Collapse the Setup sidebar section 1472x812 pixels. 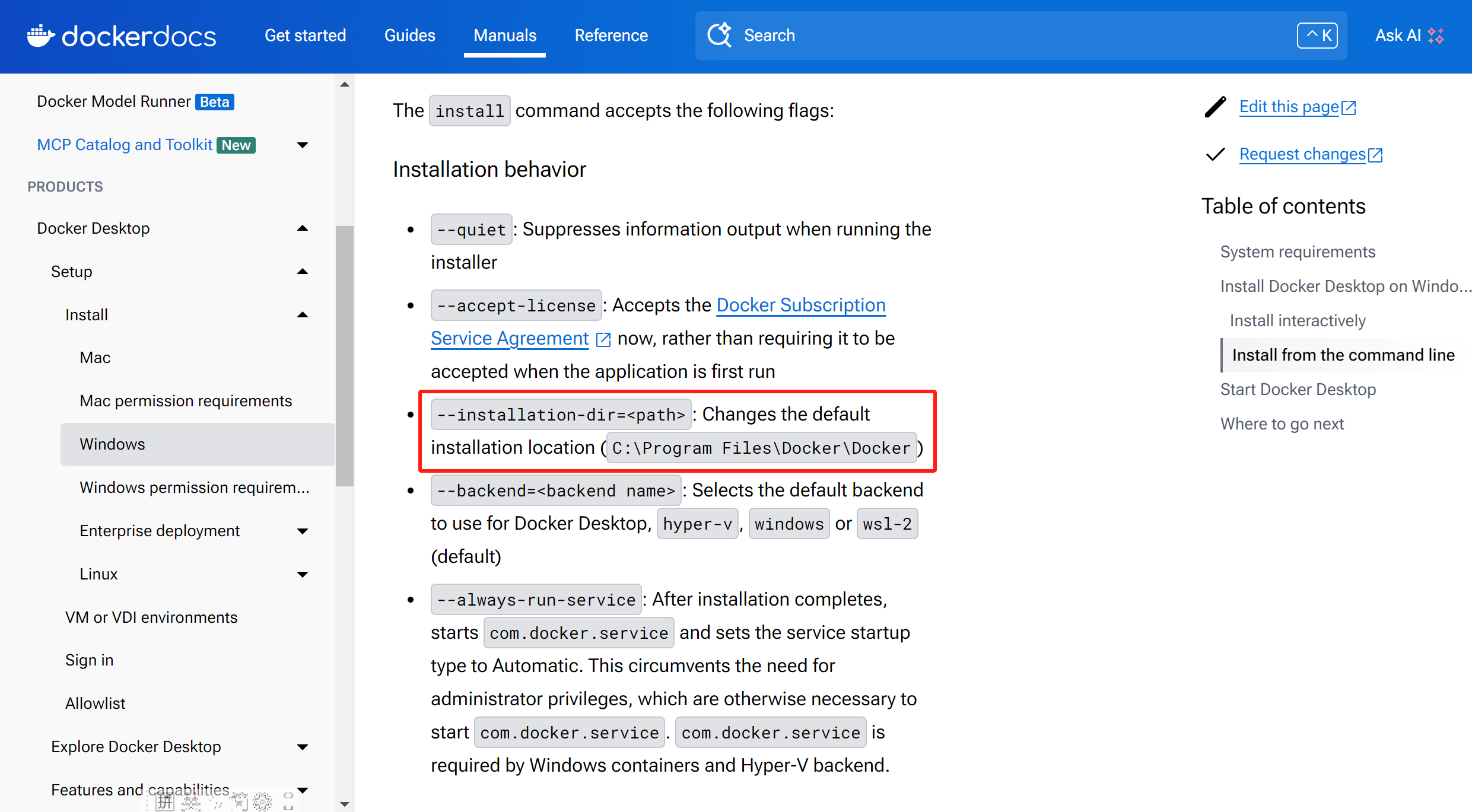[x=303, y=272]
